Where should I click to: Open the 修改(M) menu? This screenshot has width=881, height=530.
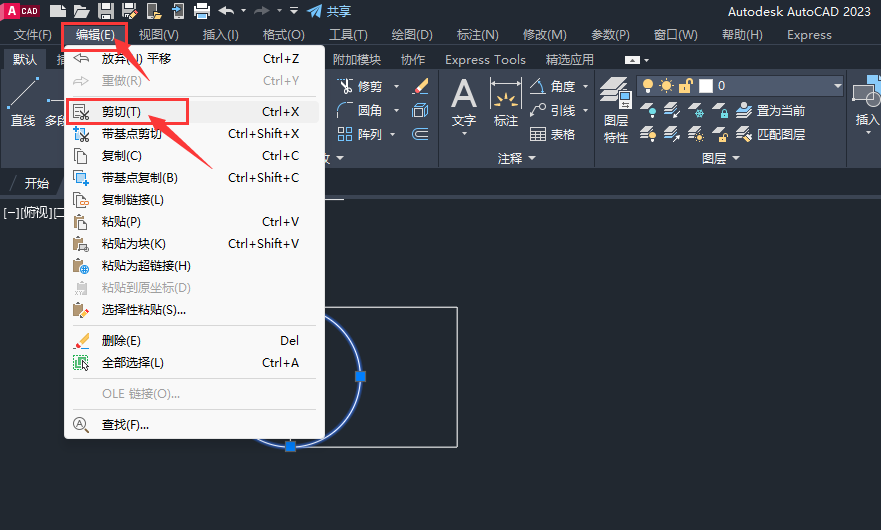(544, 35)
